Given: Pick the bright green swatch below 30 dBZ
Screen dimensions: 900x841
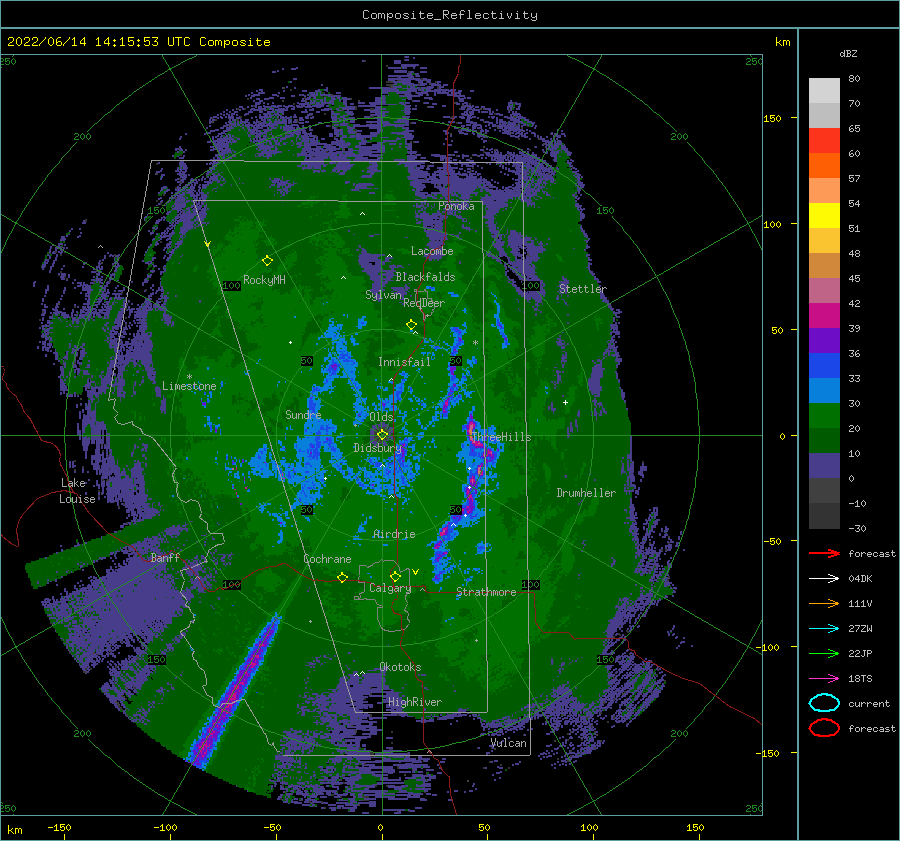Looking at the screenshot, I should [824, 416].
